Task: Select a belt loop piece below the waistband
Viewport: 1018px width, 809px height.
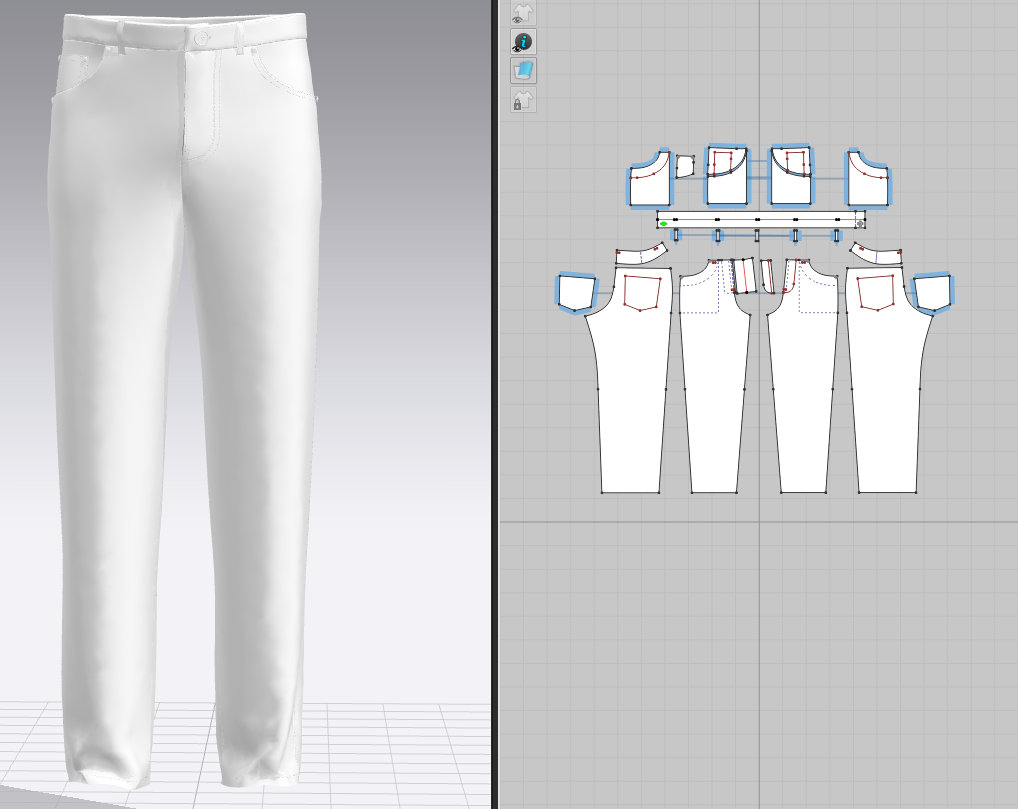Action: (x=720, y=235)
